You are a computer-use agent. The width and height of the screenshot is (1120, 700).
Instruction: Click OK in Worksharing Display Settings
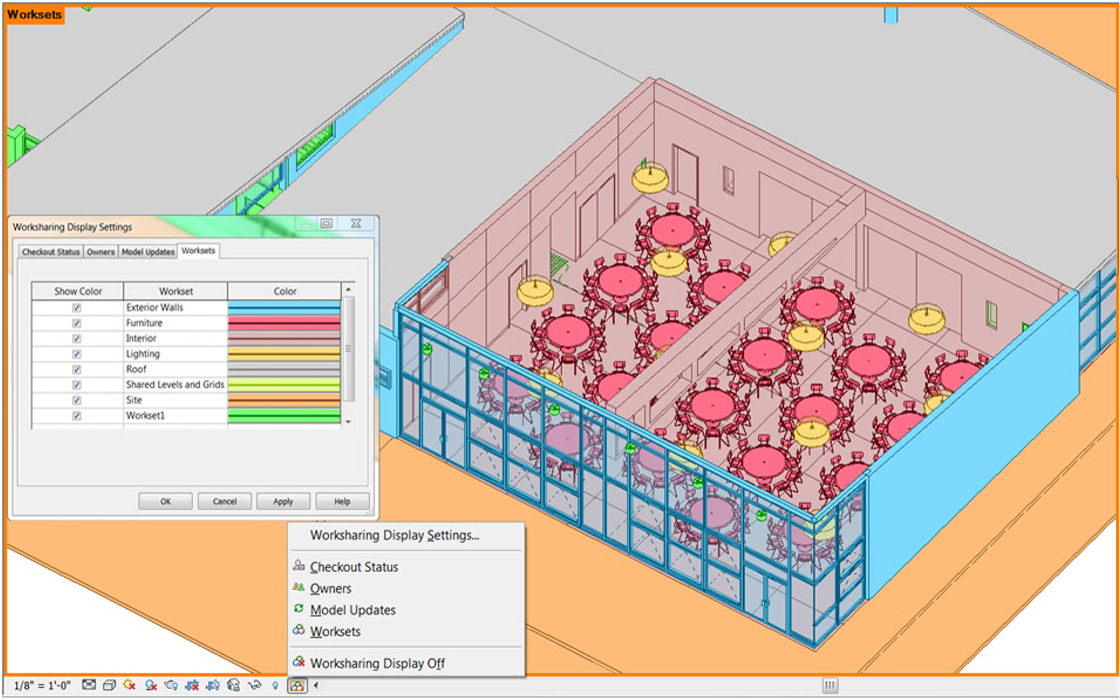coord(165,501)
